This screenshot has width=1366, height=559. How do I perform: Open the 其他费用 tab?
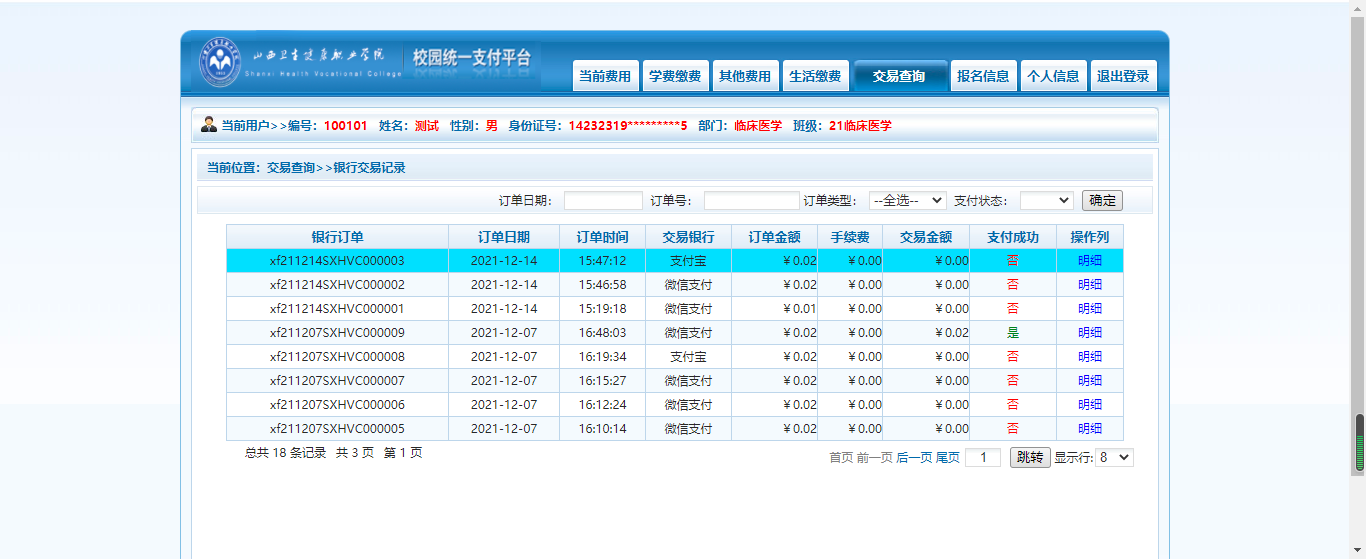(x=745, y=76)
